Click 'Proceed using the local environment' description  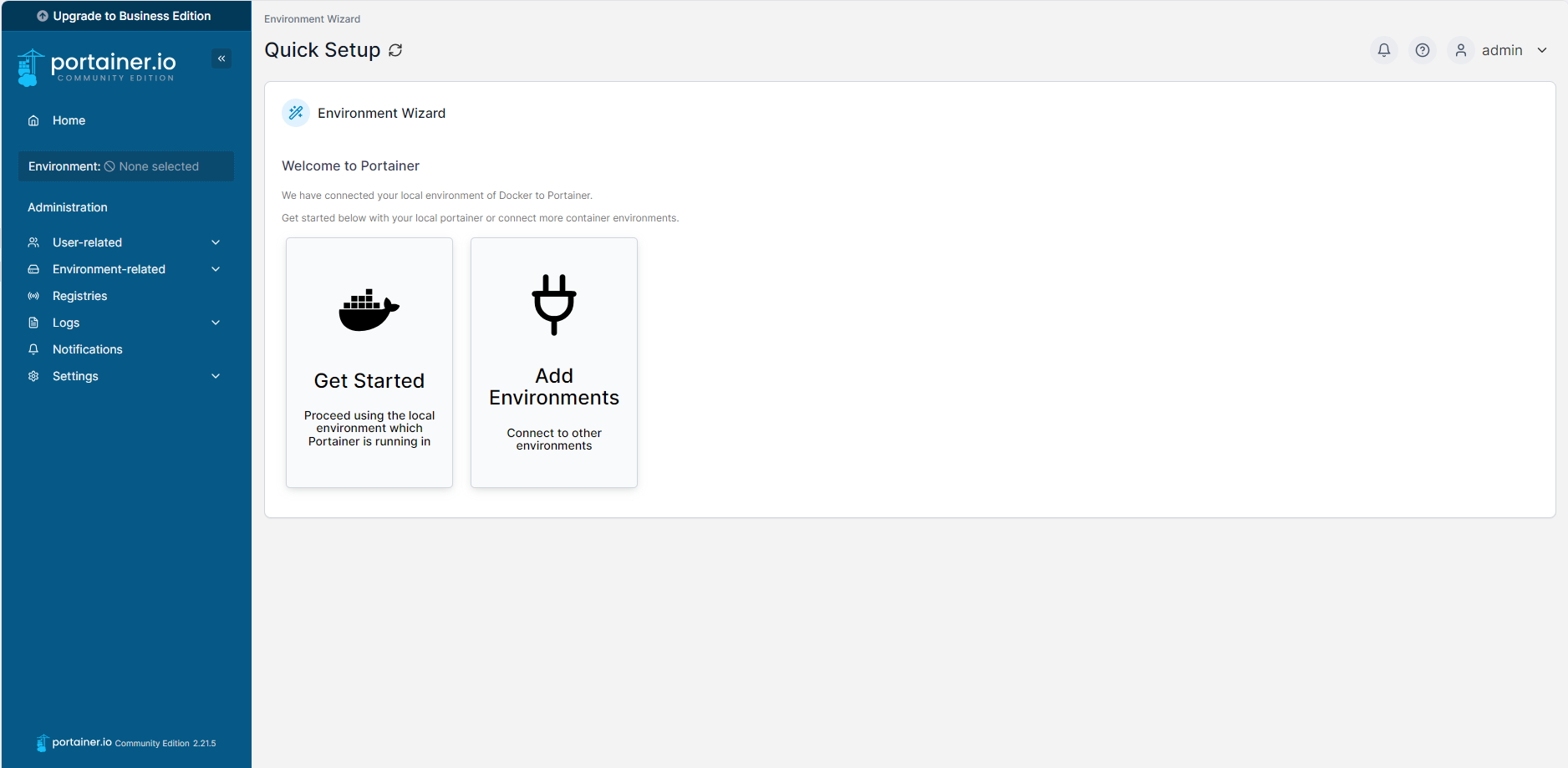[369, 428]
